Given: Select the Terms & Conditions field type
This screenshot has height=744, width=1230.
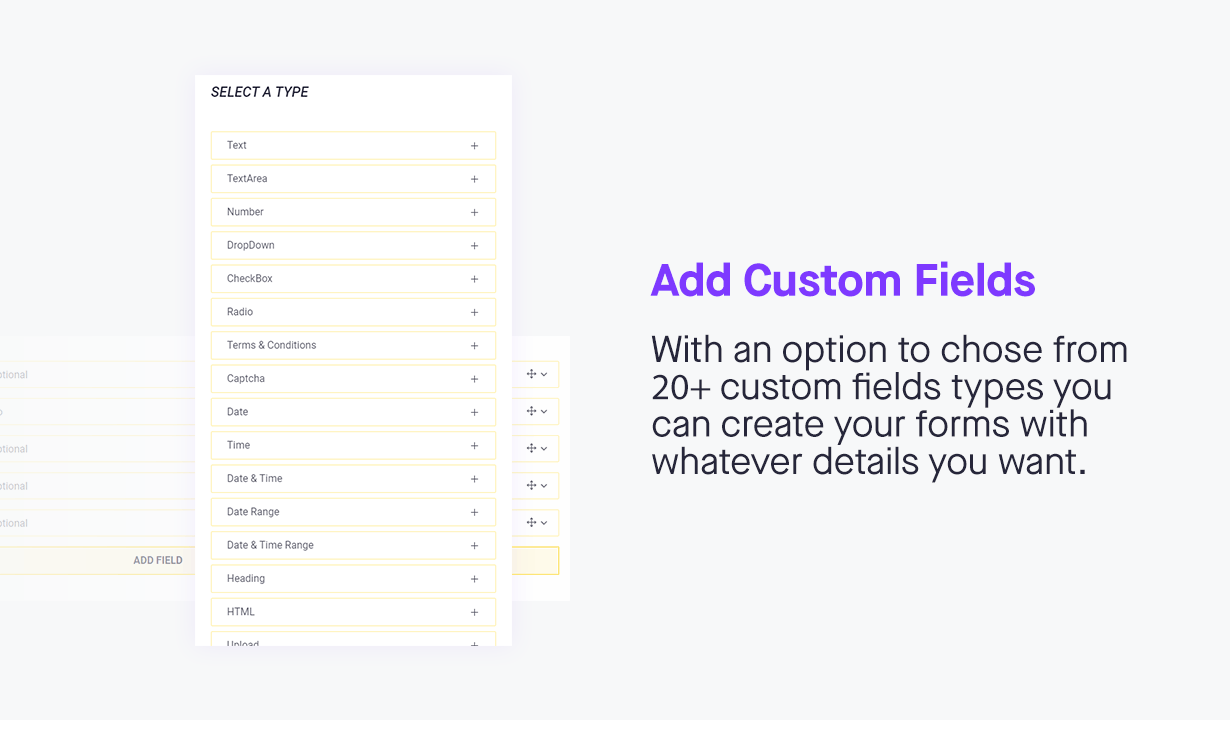Looking at the screenshot, I should (353, 345).
